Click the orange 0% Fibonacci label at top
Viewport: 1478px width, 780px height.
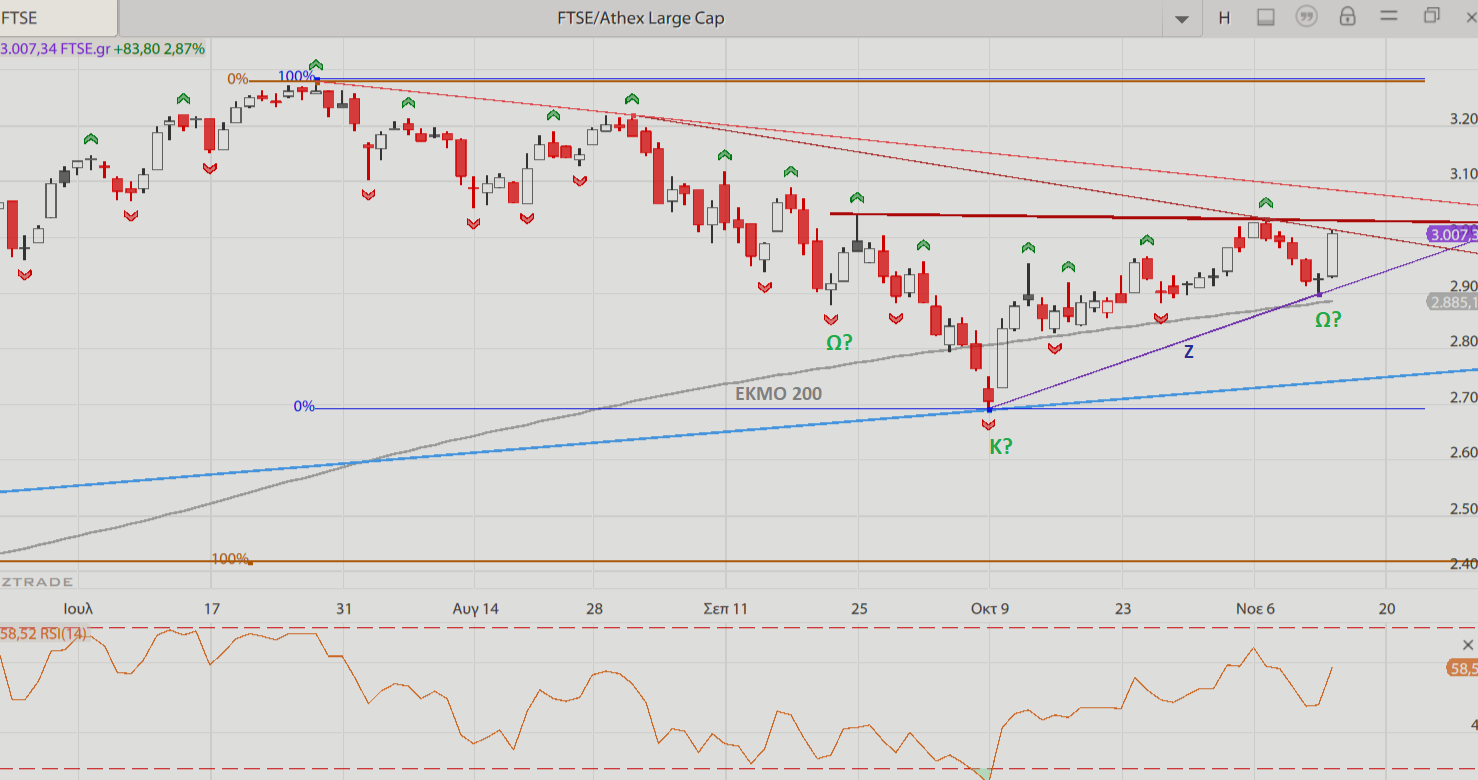(237, 78)
